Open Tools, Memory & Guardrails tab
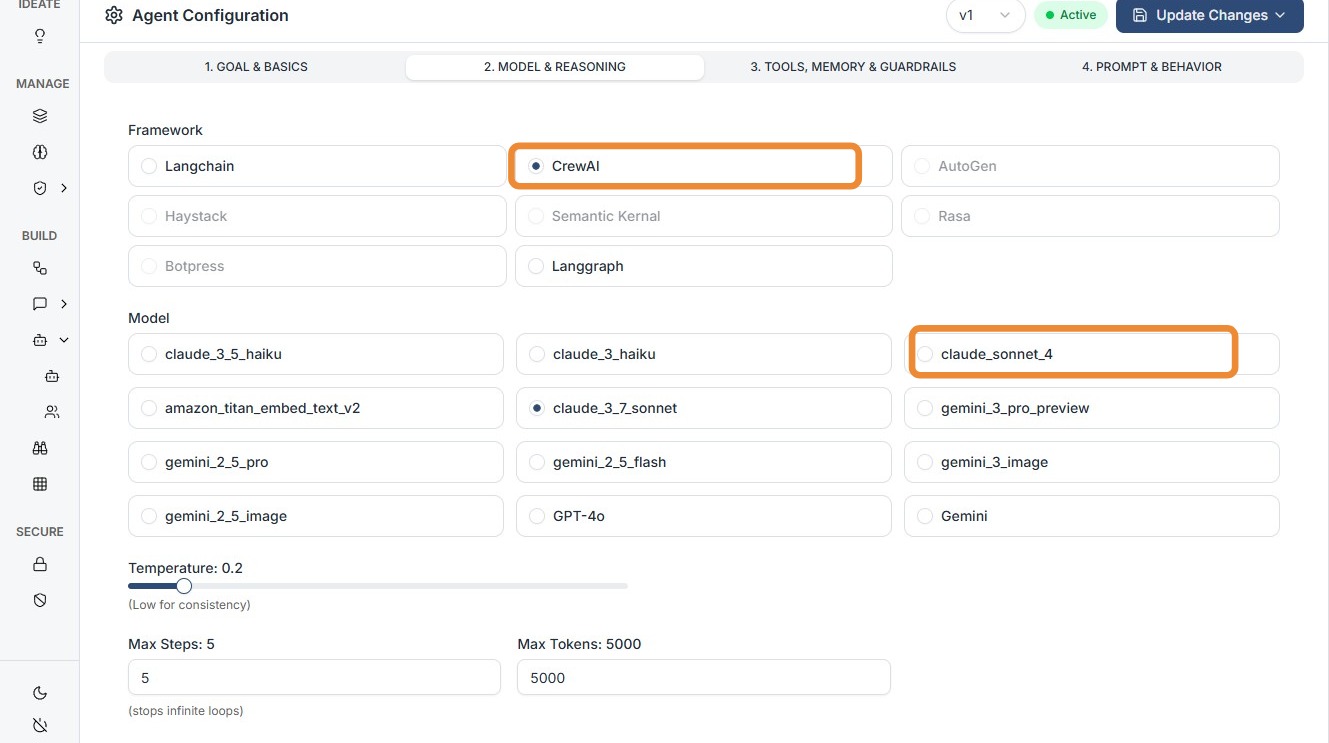 pyautogui.click(x=853, y=67)
